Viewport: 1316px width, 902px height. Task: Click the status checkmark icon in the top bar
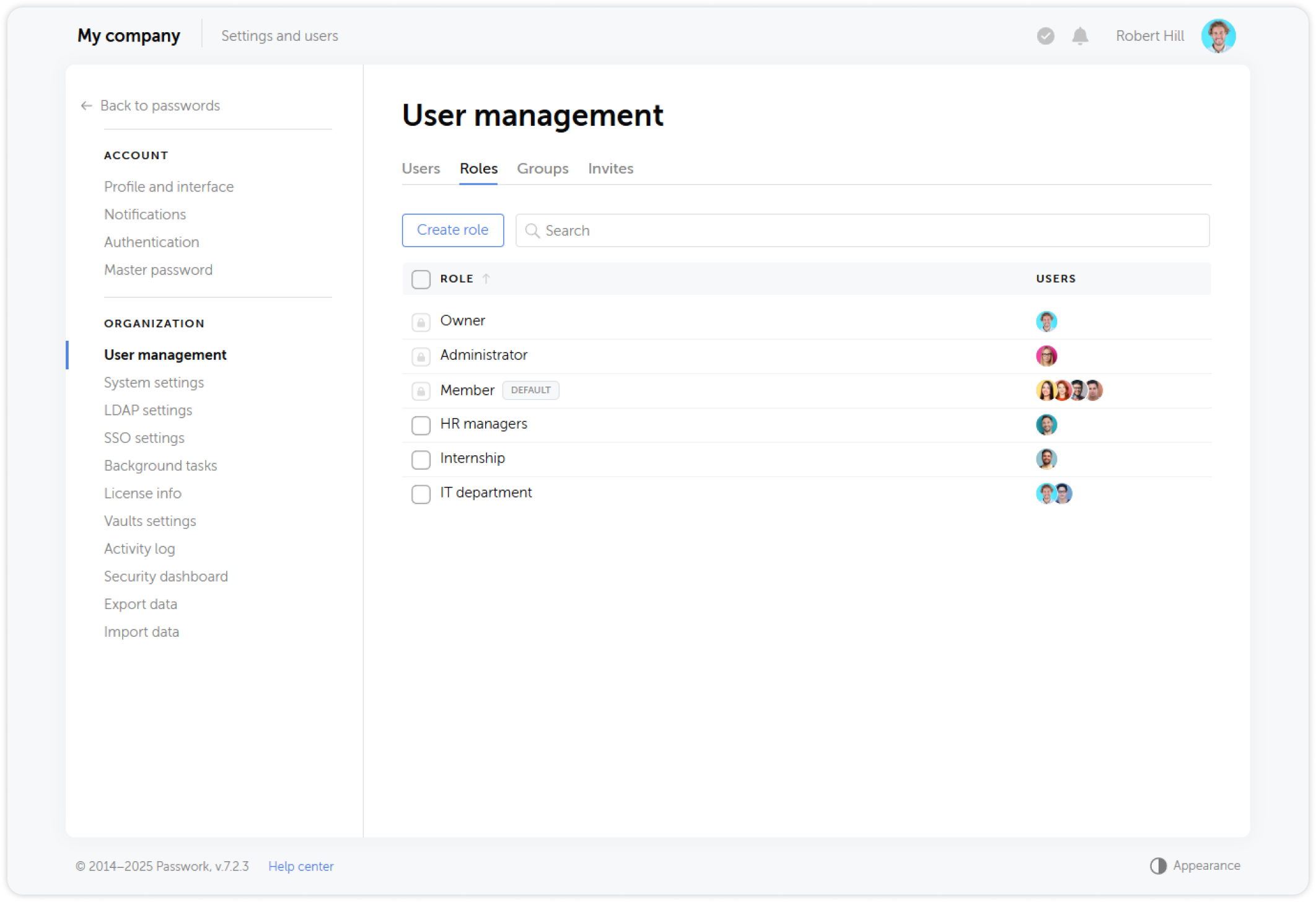point(1045,36)
